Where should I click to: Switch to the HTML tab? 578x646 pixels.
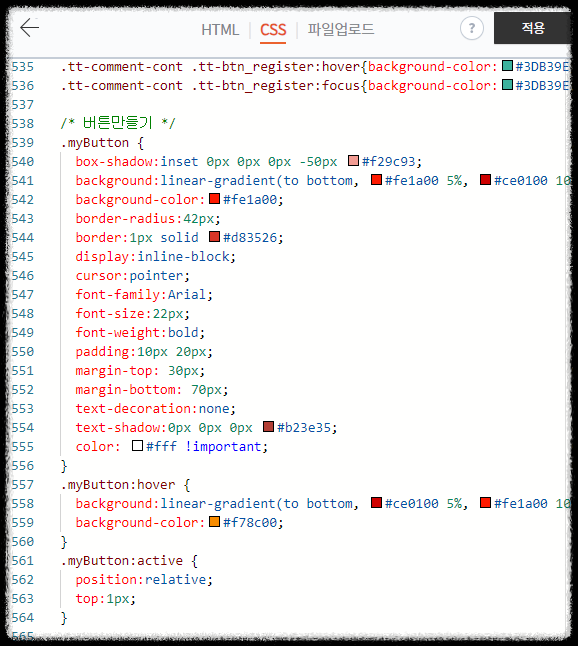coord(220,30)
